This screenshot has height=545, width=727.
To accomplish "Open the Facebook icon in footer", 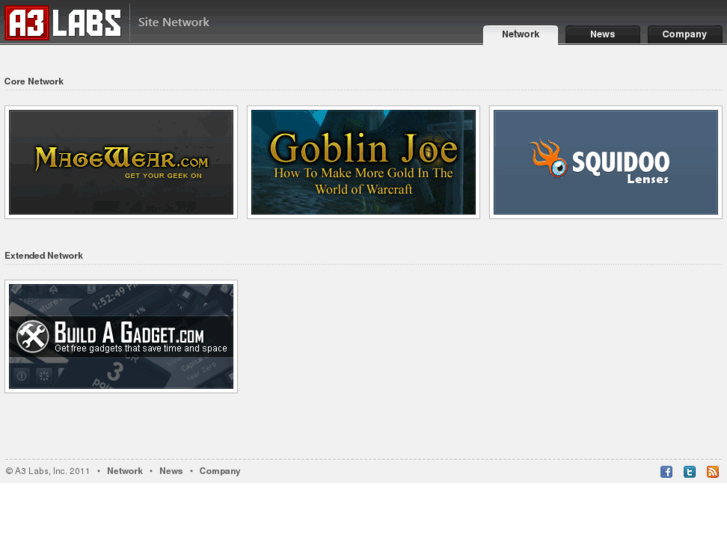I will coord(666,472).
